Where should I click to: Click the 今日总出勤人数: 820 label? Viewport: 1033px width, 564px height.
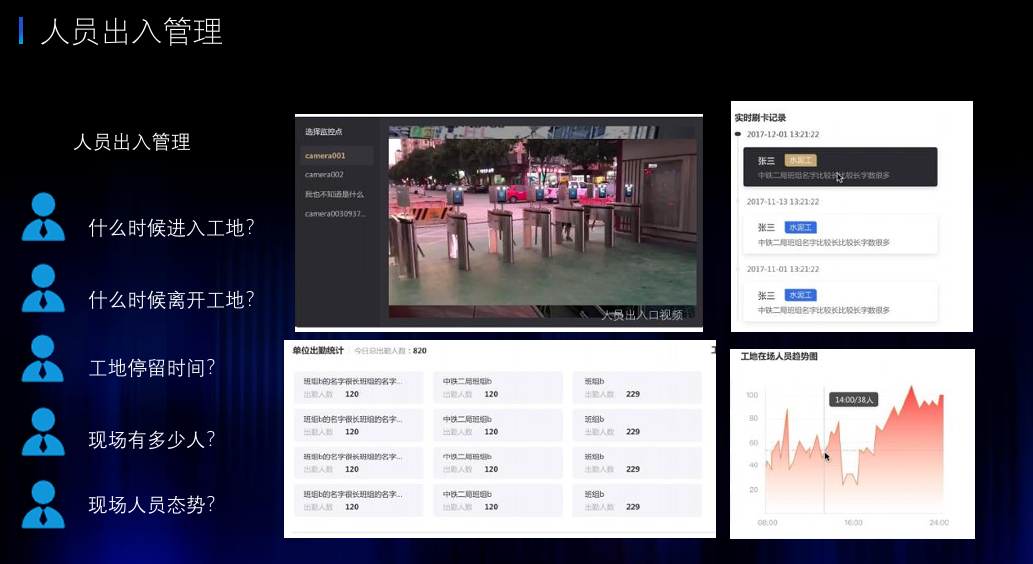[390, 351]
